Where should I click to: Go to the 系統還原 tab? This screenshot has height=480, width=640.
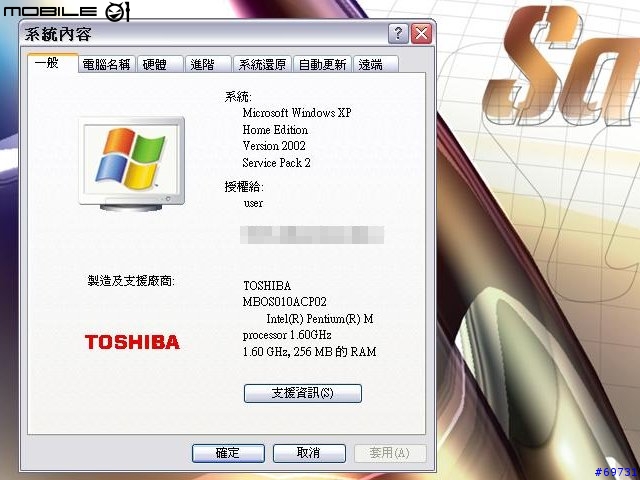point(262,64)
